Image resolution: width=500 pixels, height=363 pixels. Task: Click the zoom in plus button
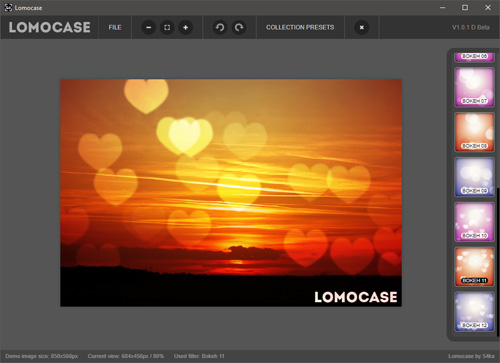click(x=186, y=27)
